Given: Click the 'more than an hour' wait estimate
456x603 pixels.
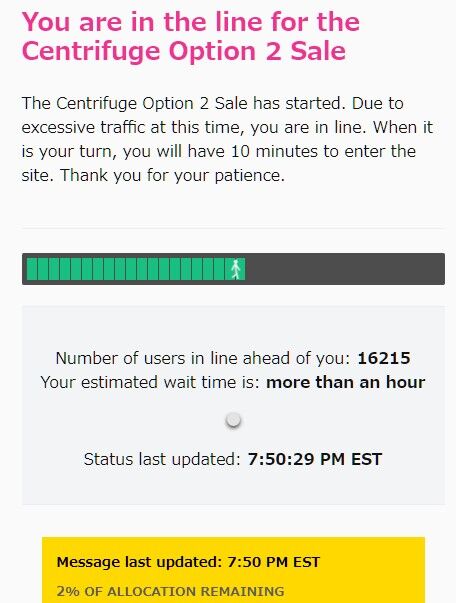Looking at the screenshot, I should tap(345, 382).
